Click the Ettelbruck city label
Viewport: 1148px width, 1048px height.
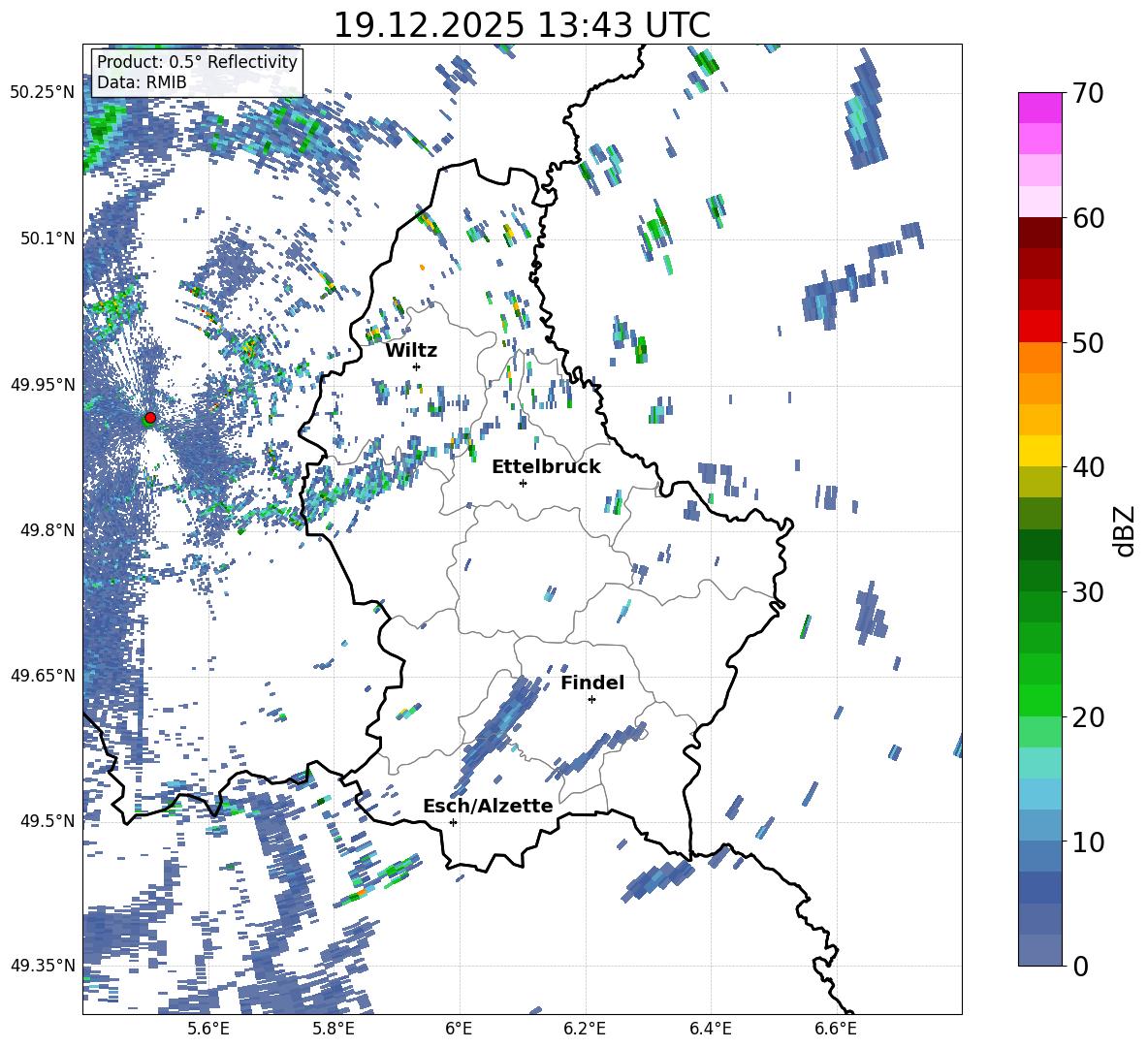pyautogui.click(x=546, y=467)
